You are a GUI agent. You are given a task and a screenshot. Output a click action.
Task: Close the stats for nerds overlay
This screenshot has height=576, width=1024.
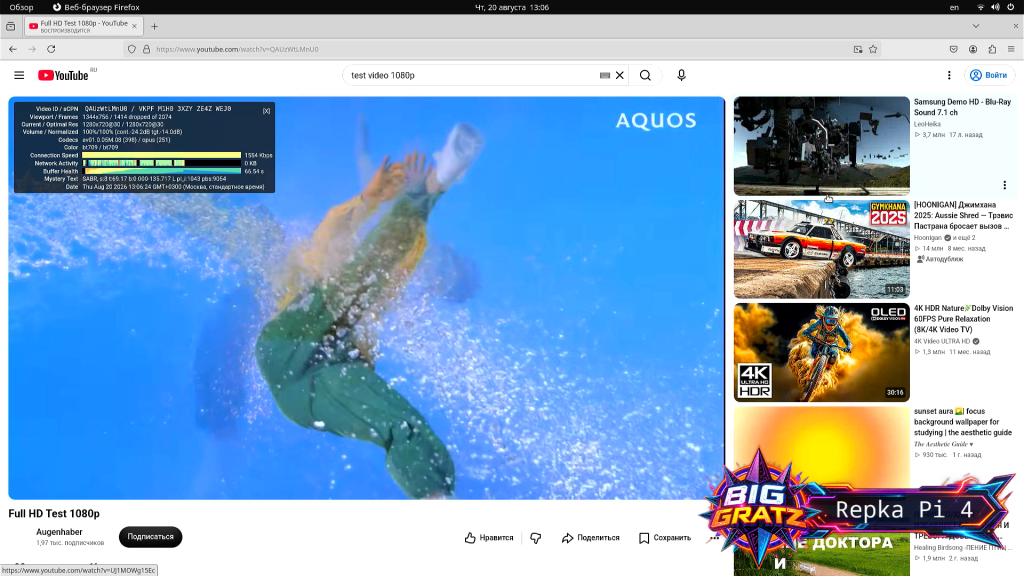pos(266,111)
